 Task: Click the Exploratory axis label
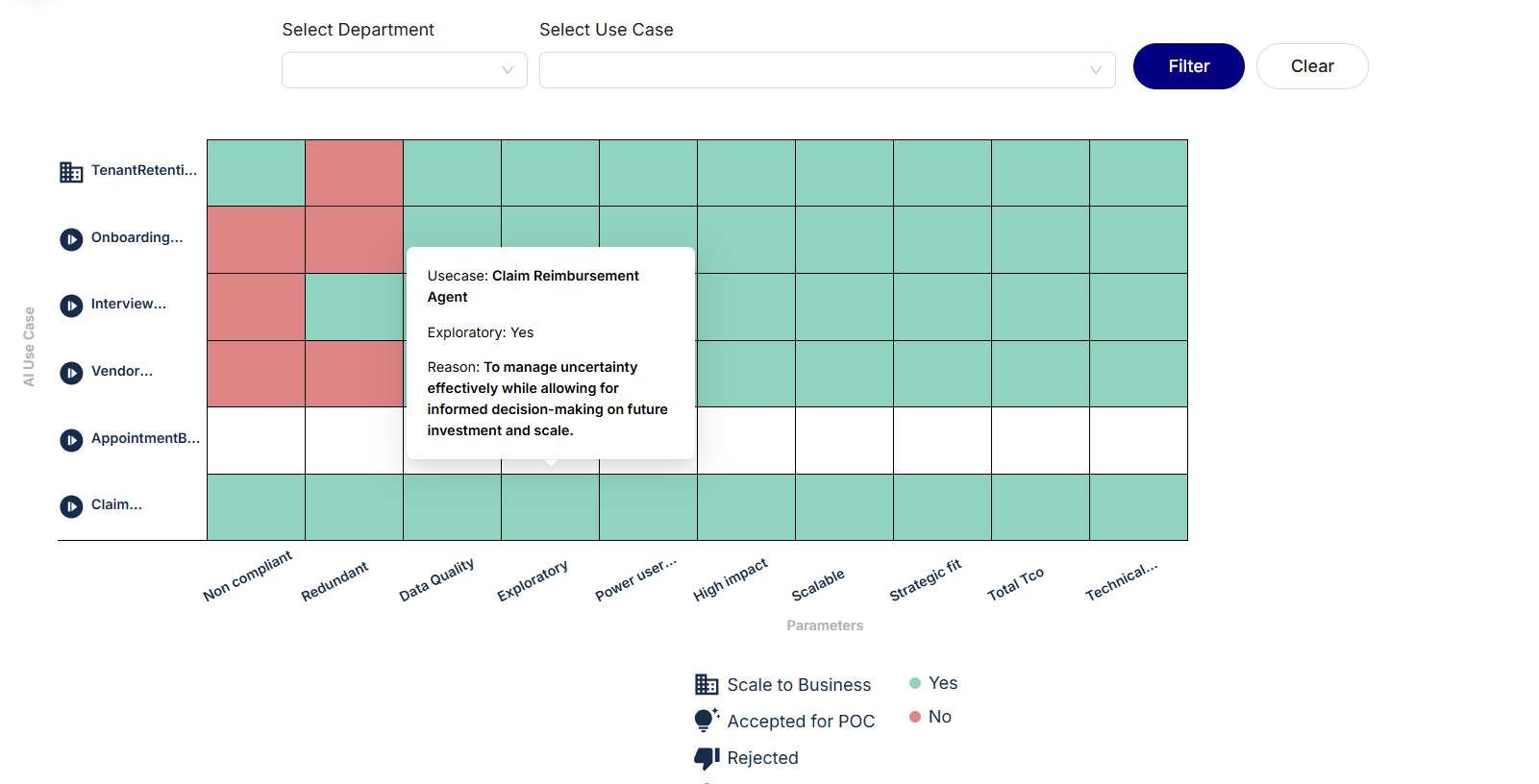point(533,580)
